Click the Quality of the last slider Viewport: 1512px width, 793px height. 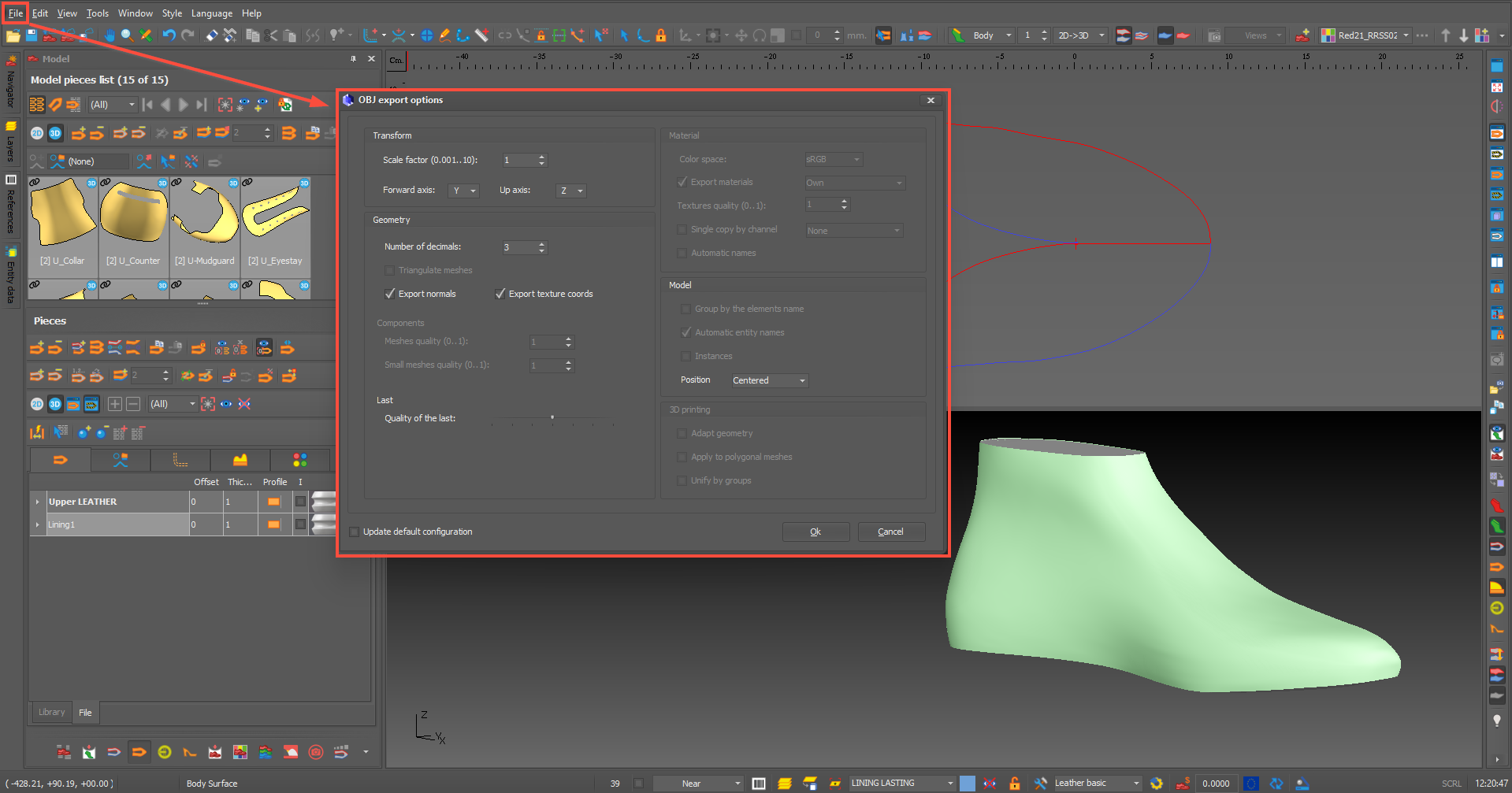point(552,418)
